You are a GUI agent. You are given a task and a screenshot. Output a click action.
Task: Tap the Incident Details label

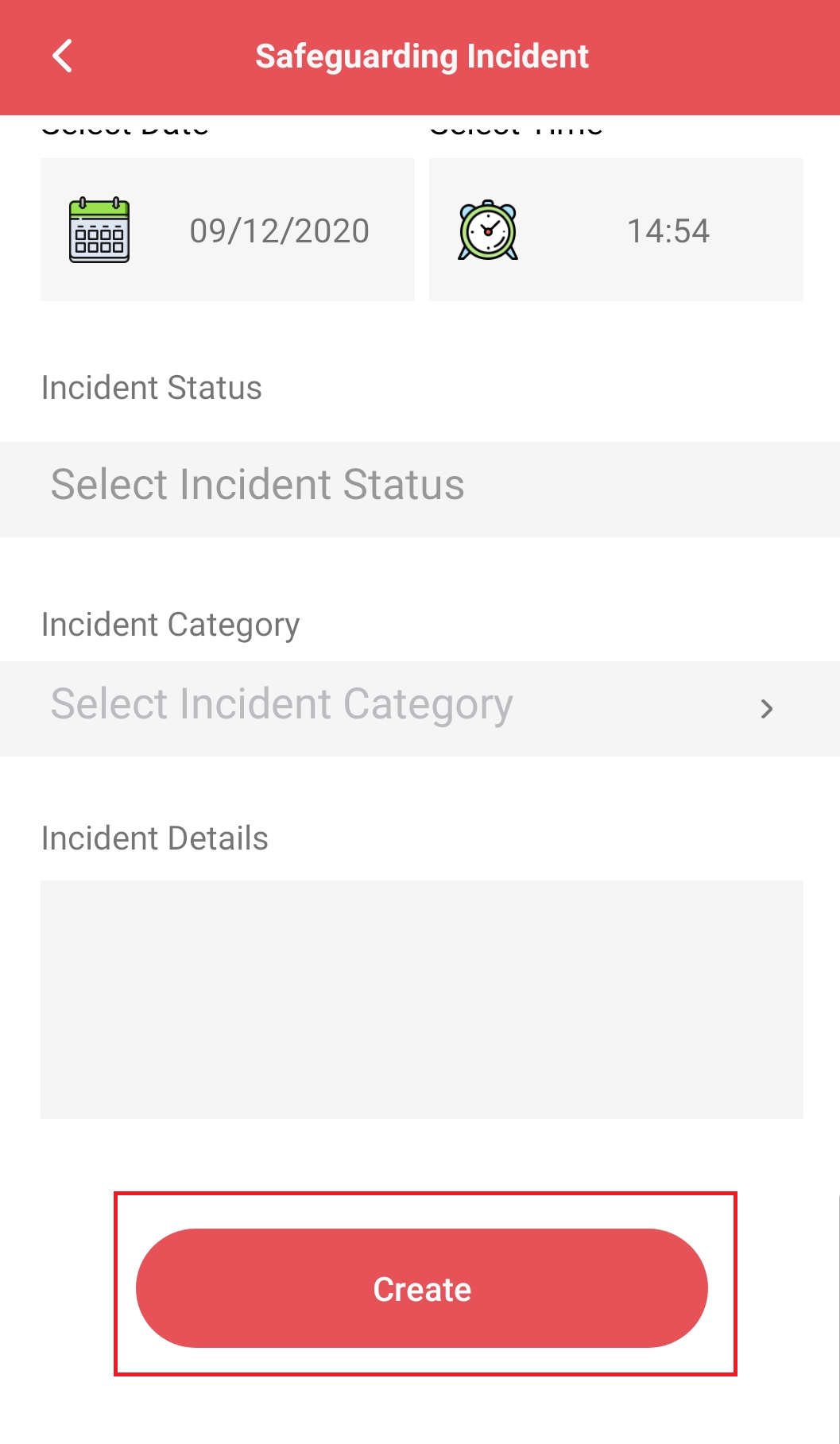[153, 837]
